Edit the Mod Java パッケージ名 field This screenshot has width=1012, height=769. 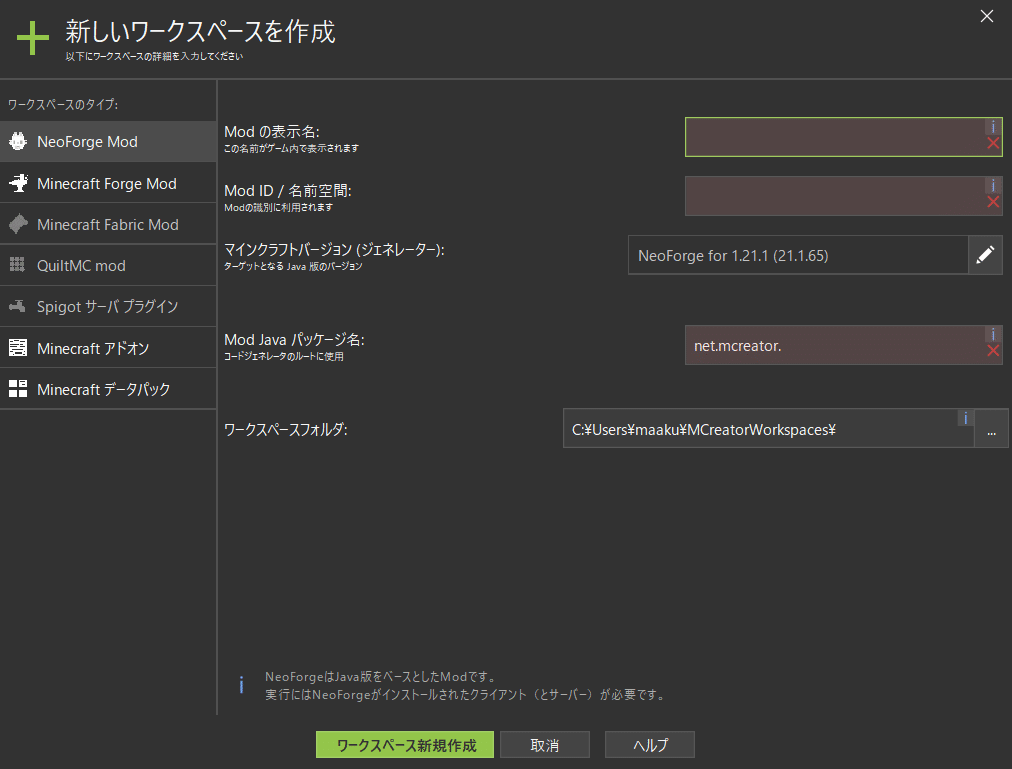(844, 345)
